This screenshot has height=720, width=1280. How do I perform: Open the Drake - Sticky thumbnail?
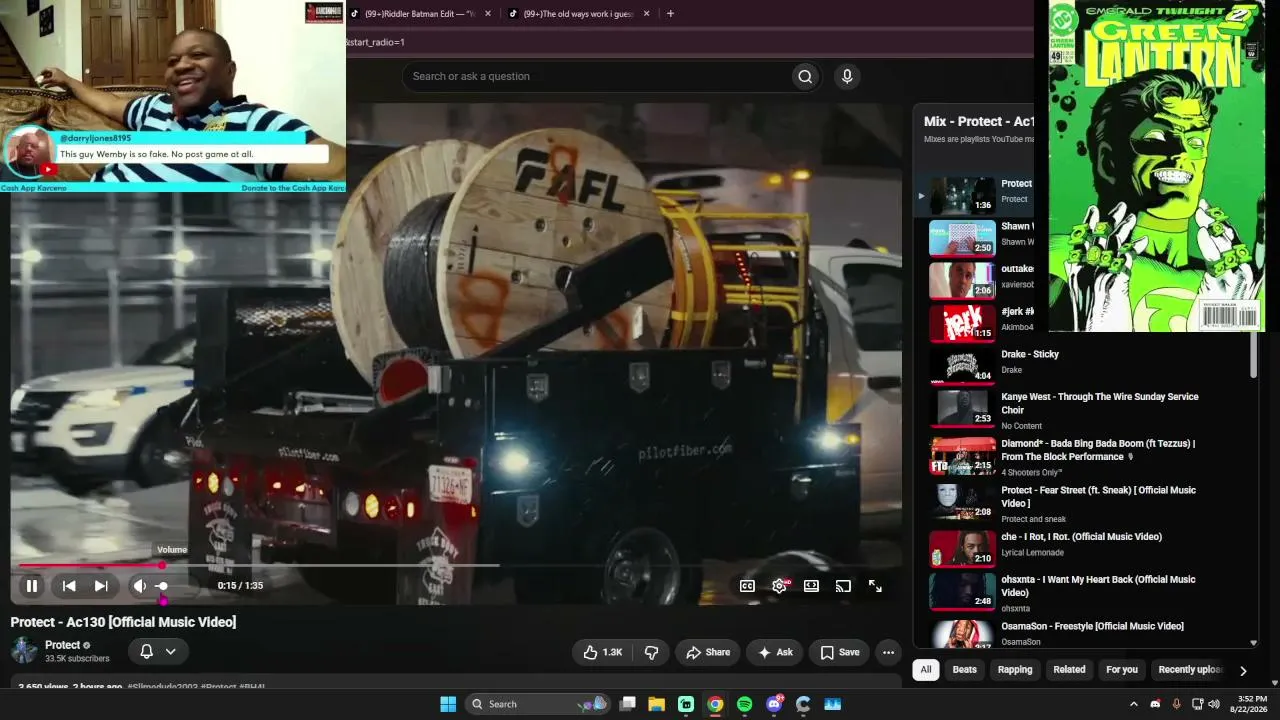click(x=962, y=365)
